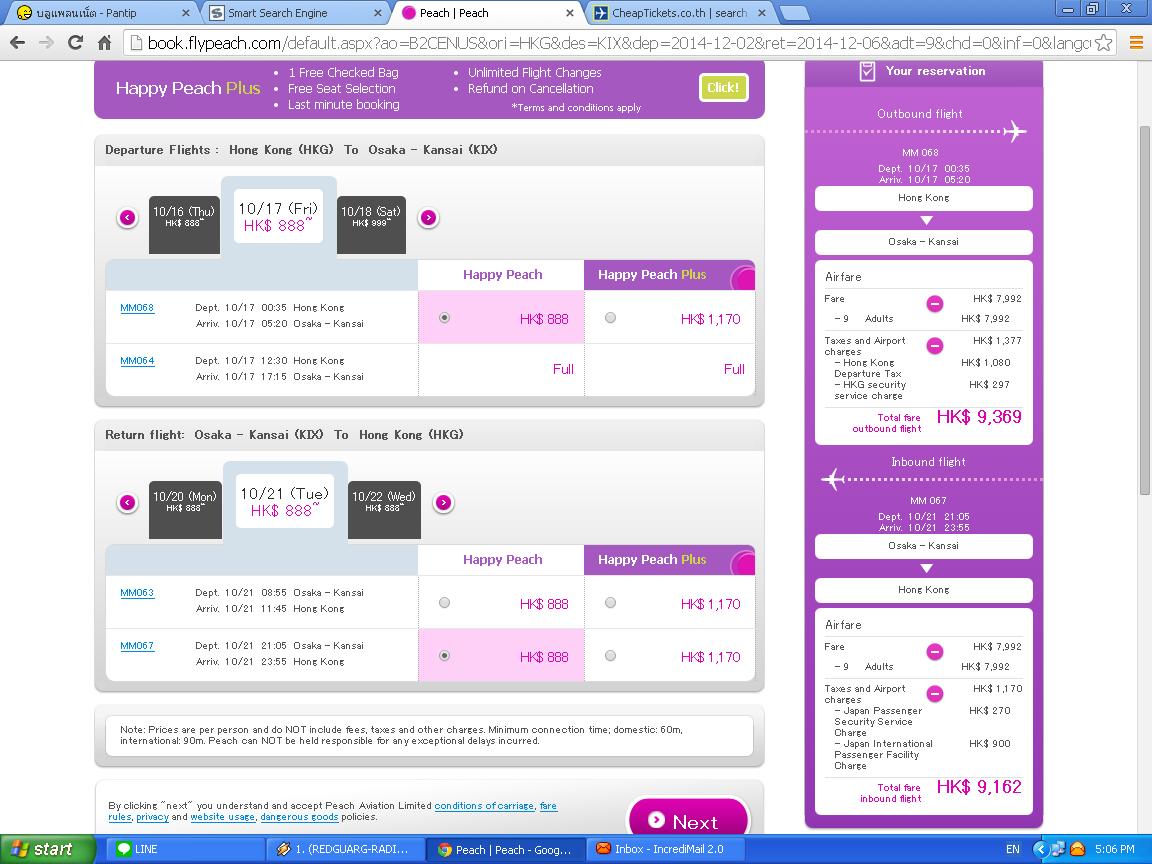
Task: Collapse inbound Taxes and Airport charges
Action: click(x=935, y=694)
